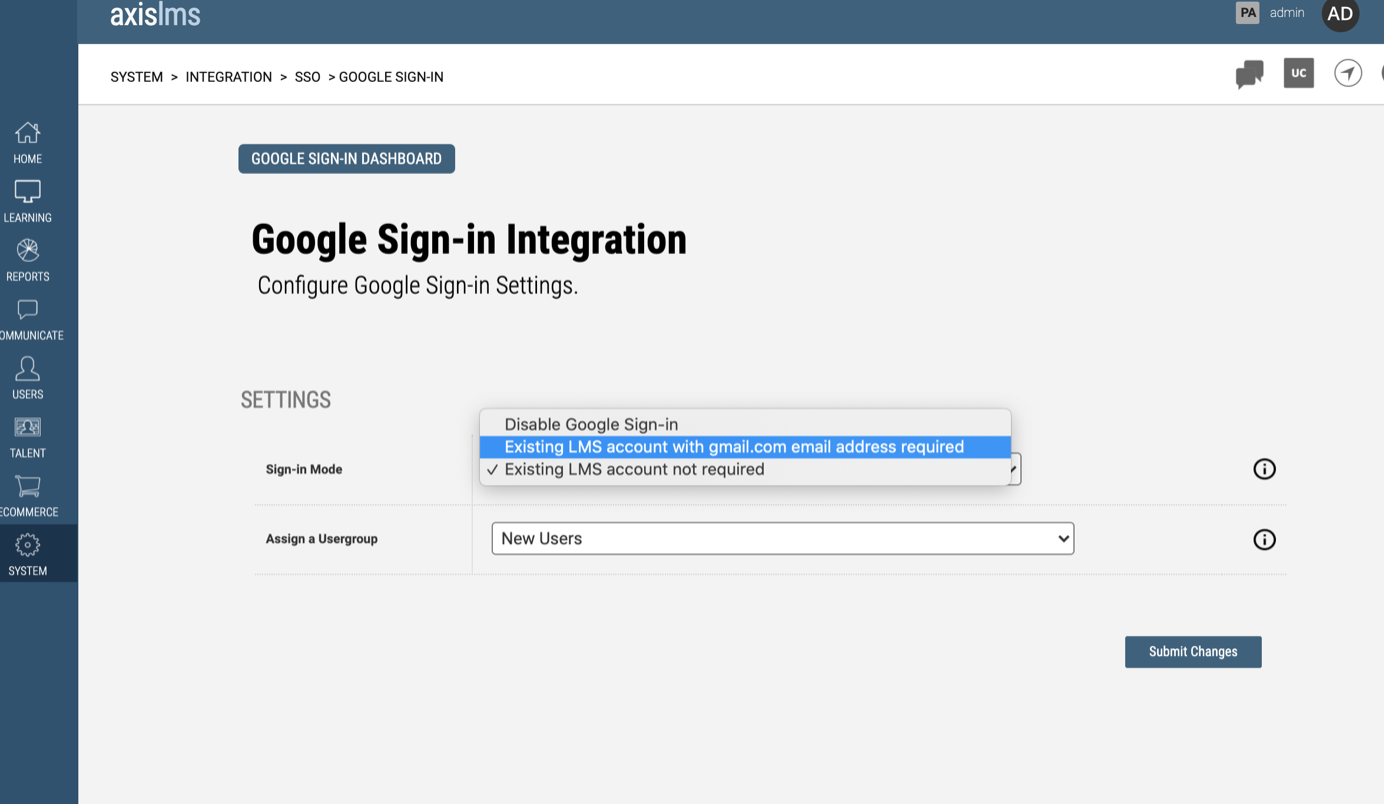Viewport: 1384px width, 804px height.
Task: Click the navigation compass icon in header
Action: coord(1348,73)
